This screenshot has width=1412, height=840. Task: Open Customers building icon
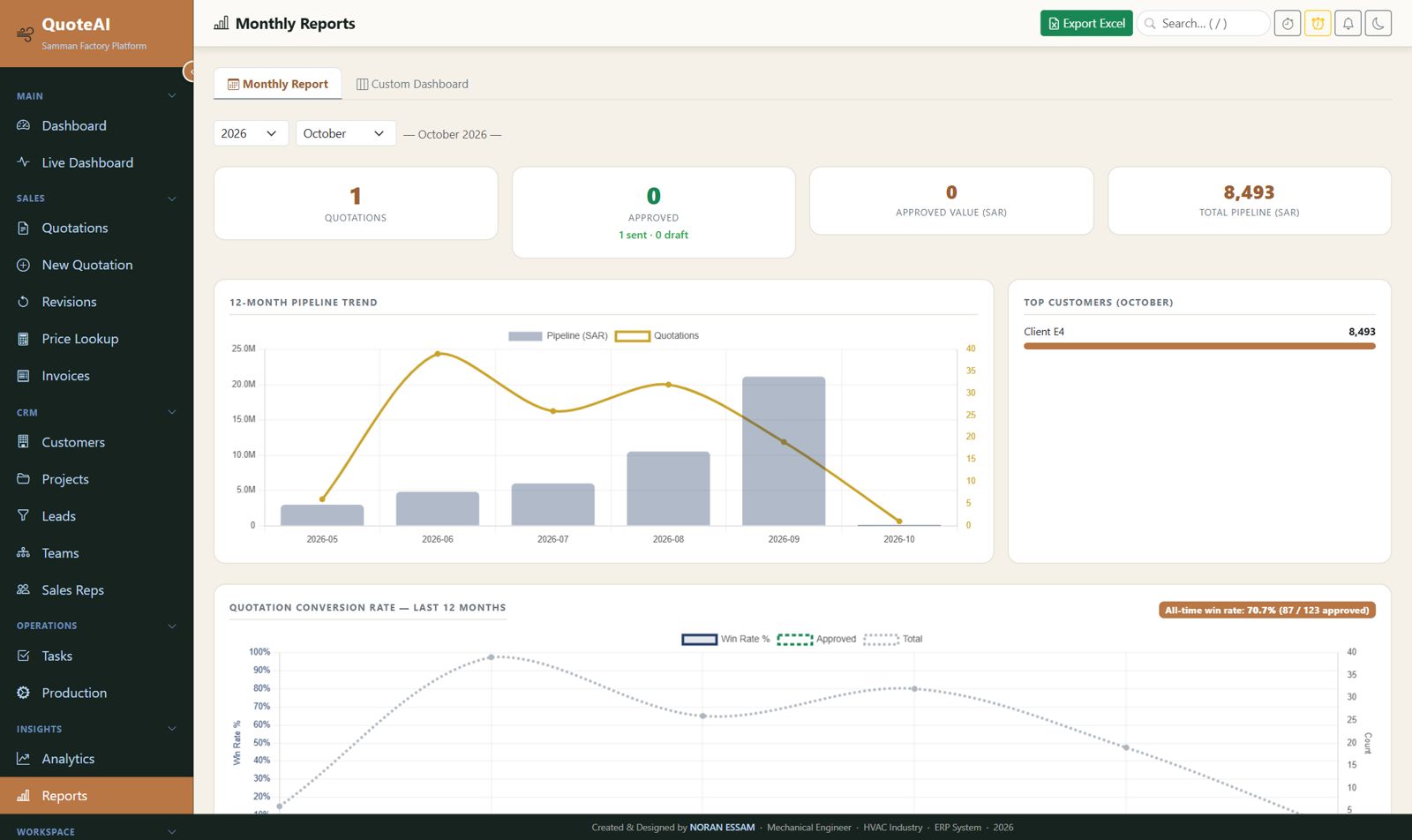(x=23, y=442)
